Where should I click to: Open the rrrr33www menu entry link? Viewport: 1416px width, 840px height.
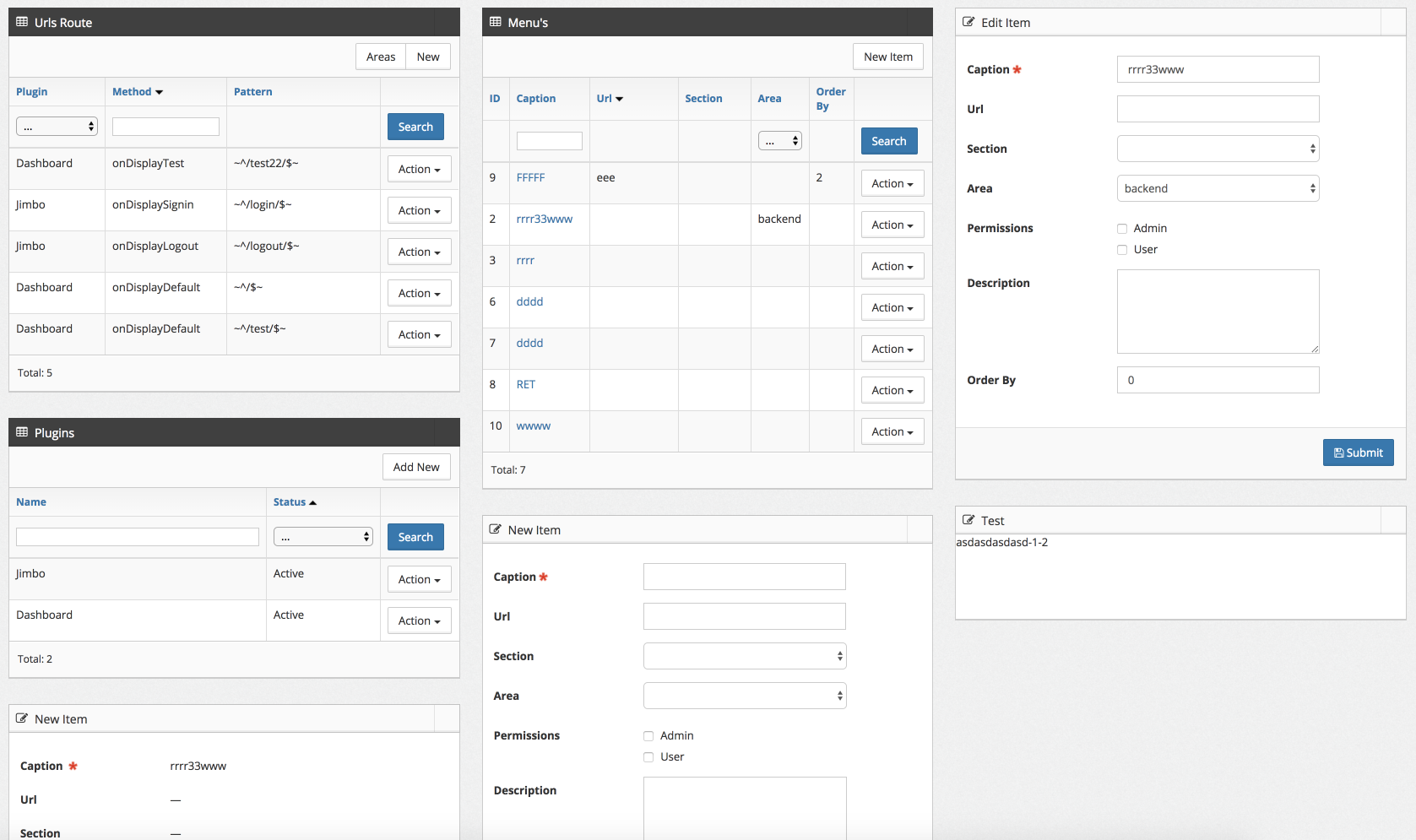545,218
